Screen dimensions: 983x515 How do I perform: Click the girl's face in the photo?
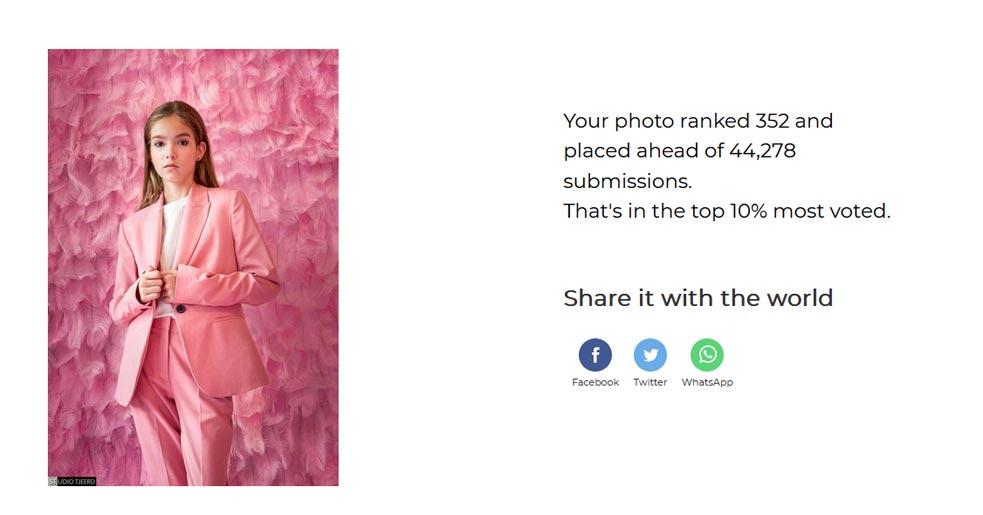176,149
